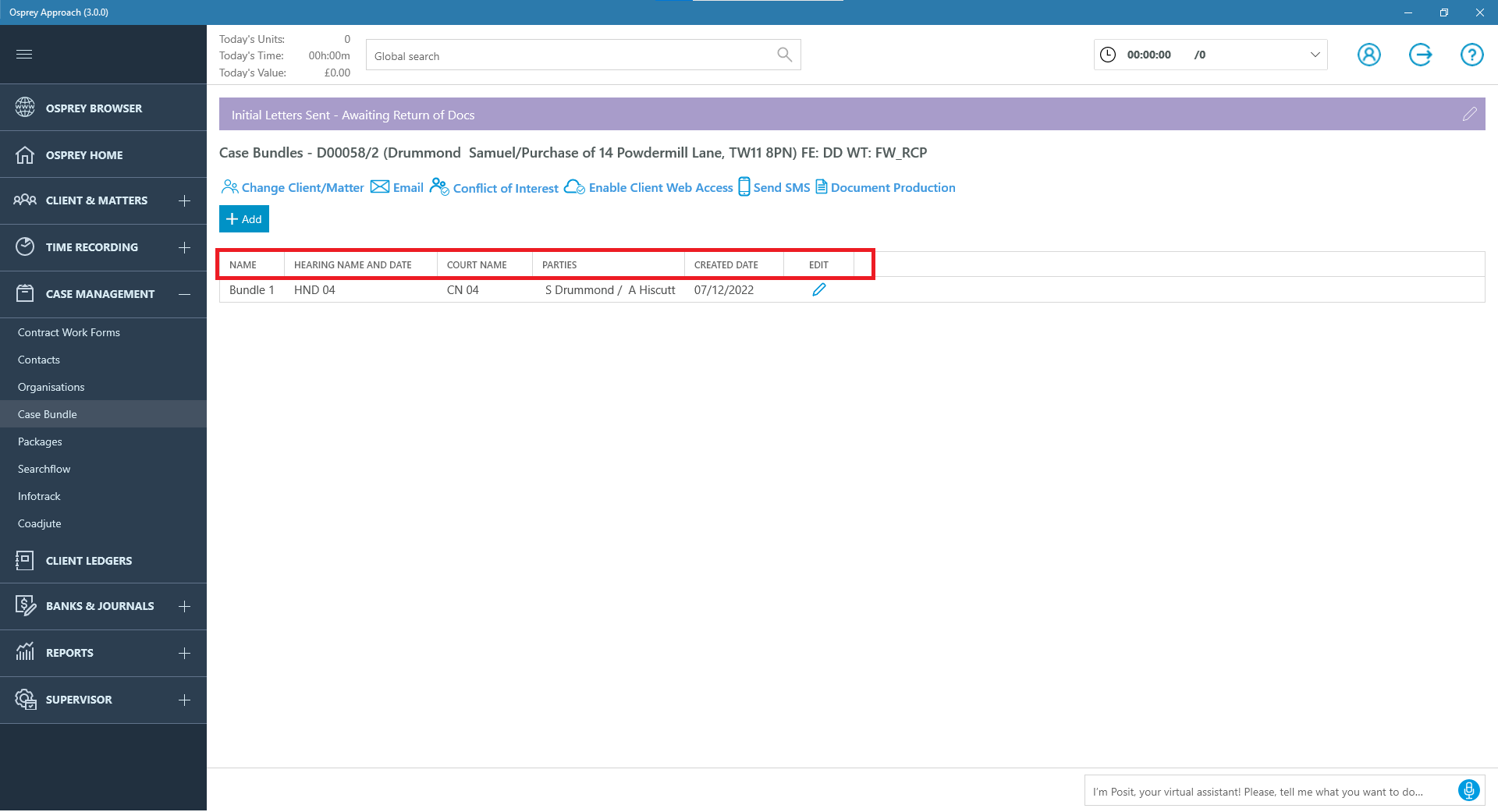Expand the Time Recording section
The image size is (1498, 812).
point(184,247)
